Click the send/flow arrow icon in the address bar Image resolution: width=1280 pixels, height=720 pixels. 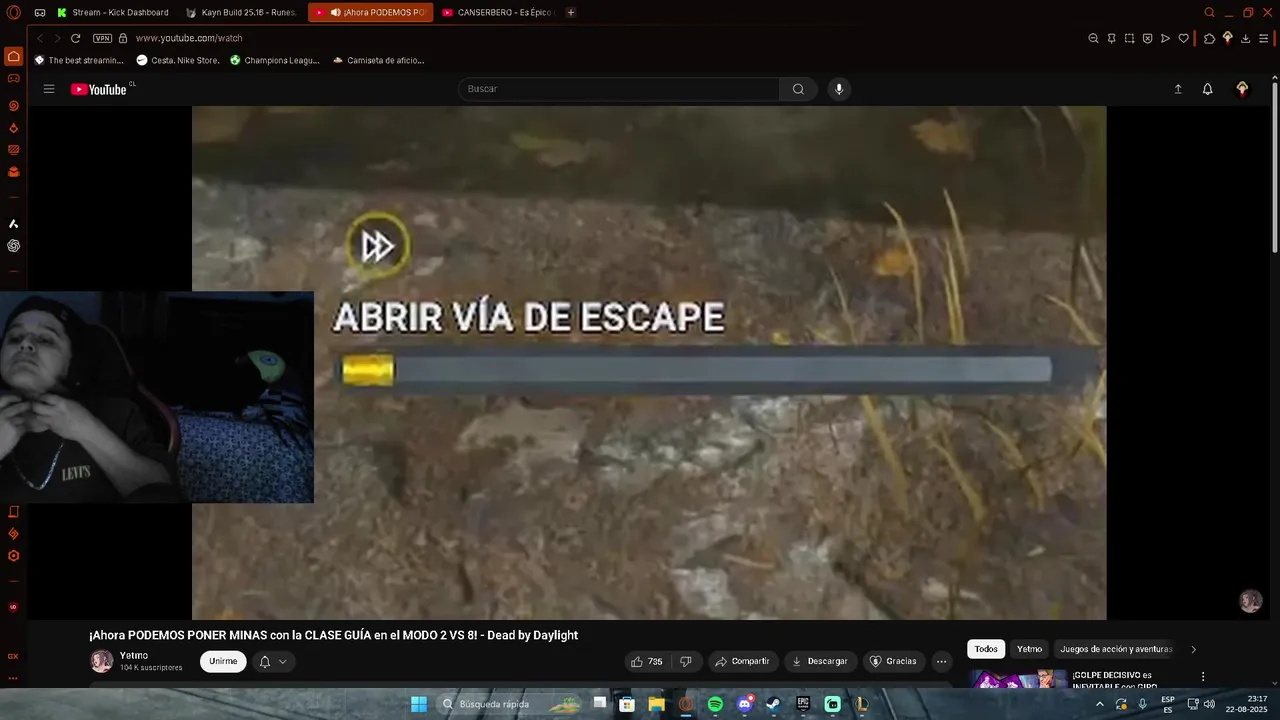tap(1165, 38)
